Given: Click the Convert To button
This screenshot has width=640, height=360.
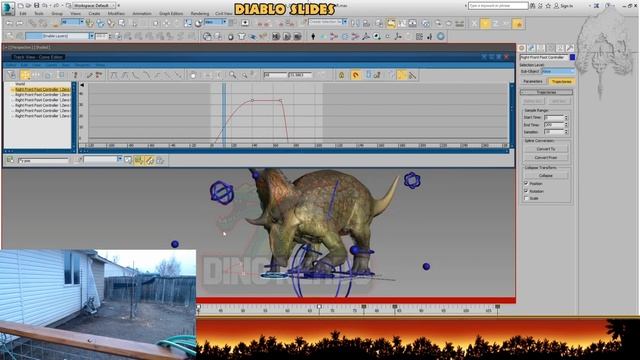Looking at the screenshot, I should (546, 149).
